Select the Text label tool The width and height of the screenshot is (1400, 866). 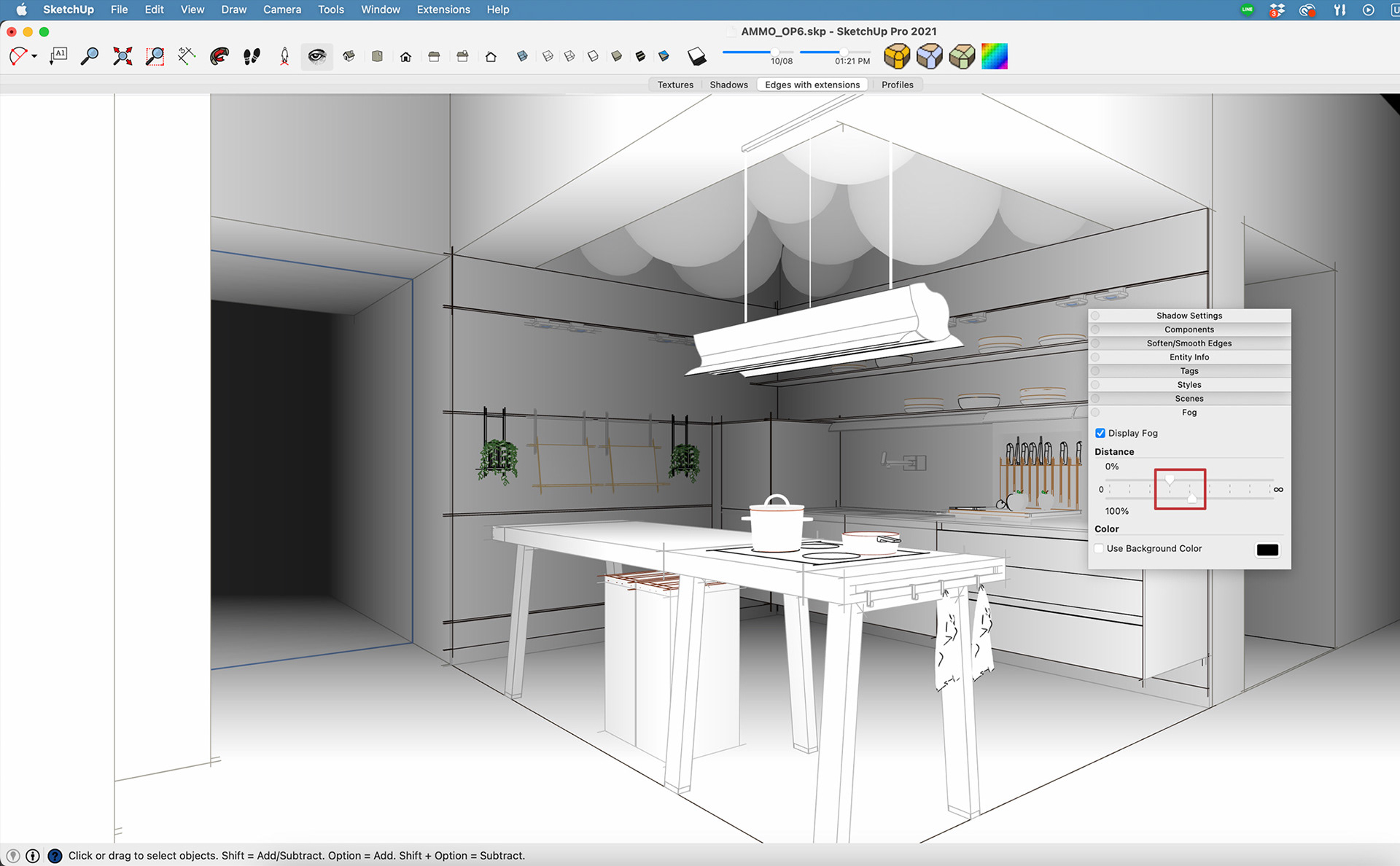pyautogui.click(x=58, y=56)
